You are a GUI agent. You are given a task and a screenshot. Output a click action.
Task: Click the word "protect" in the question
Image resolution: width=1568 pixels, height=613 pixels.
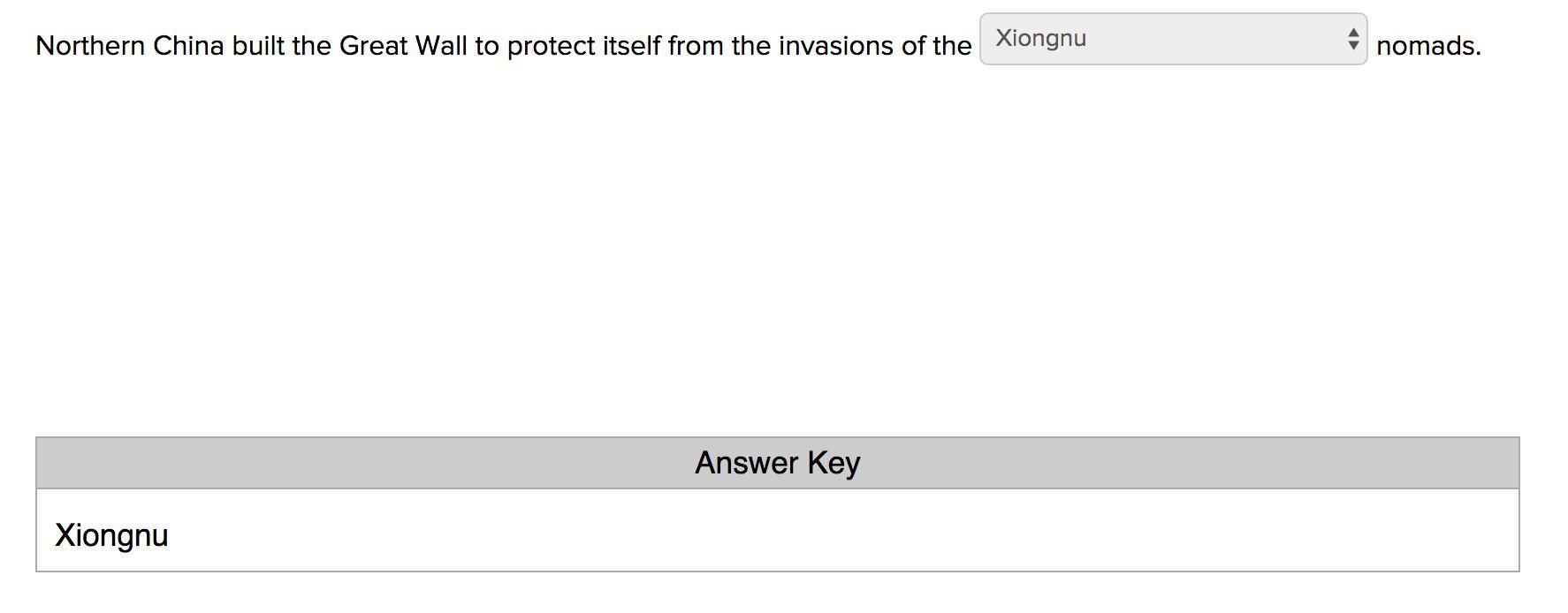pos(551,46)
